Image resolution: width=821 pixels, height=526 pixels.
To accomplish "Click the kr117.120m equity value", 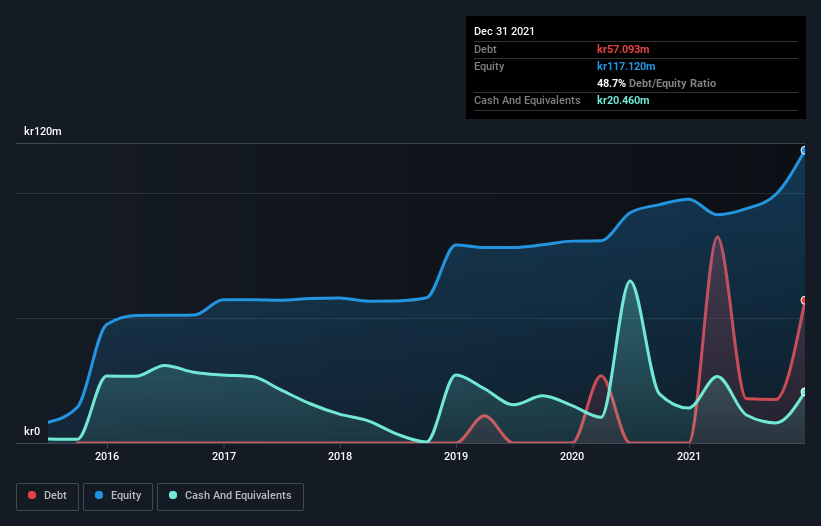I will (626, 66).
